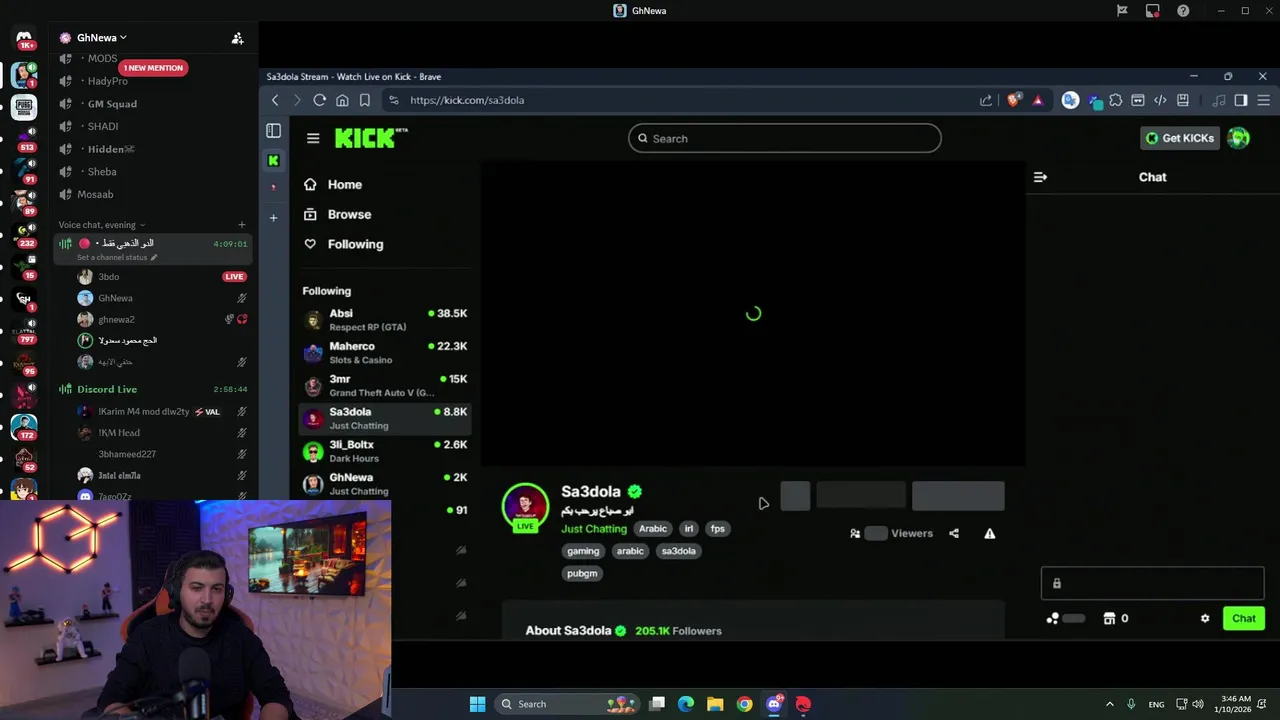Join the Mosaab voice channel
1280x720 pixels.
point(95,194)
